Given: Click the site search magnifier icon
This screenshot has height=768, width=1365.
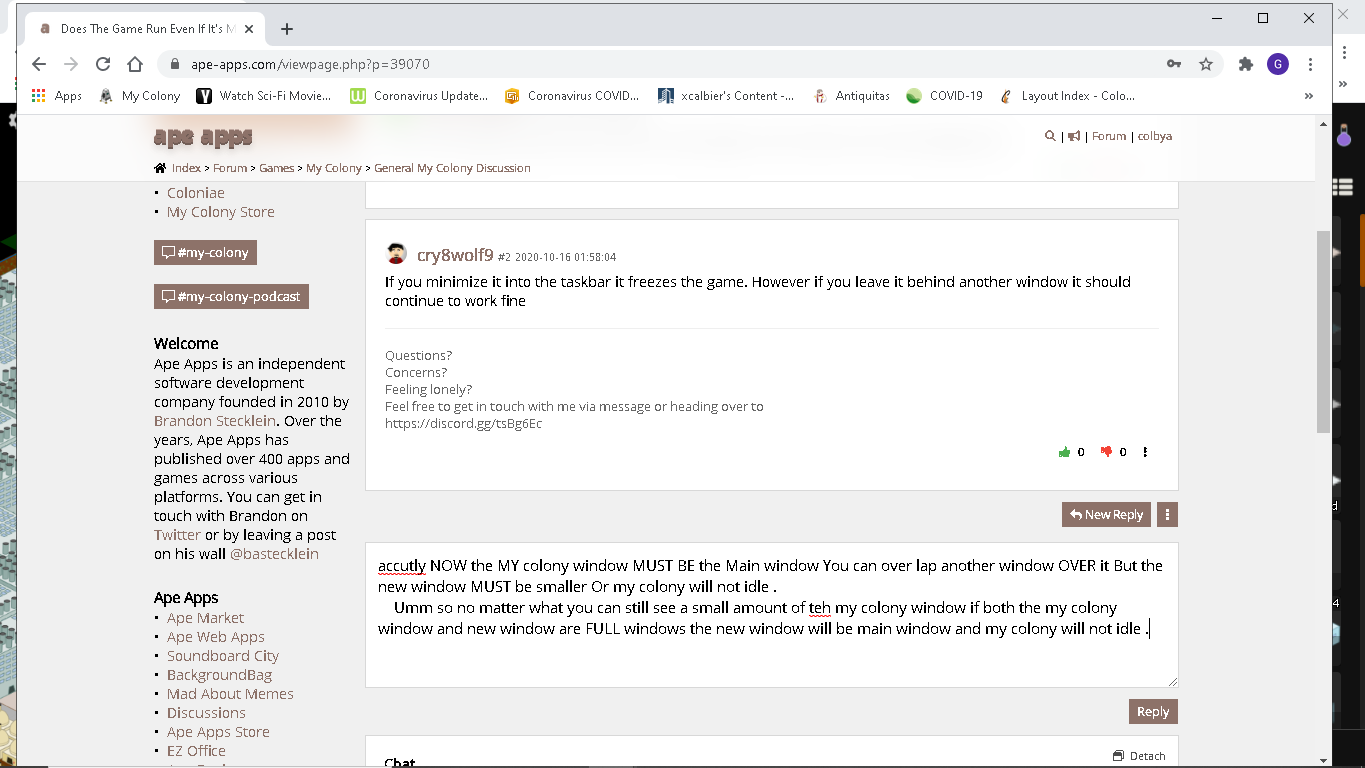Looking at the screenshot, I should (1050, 136).
